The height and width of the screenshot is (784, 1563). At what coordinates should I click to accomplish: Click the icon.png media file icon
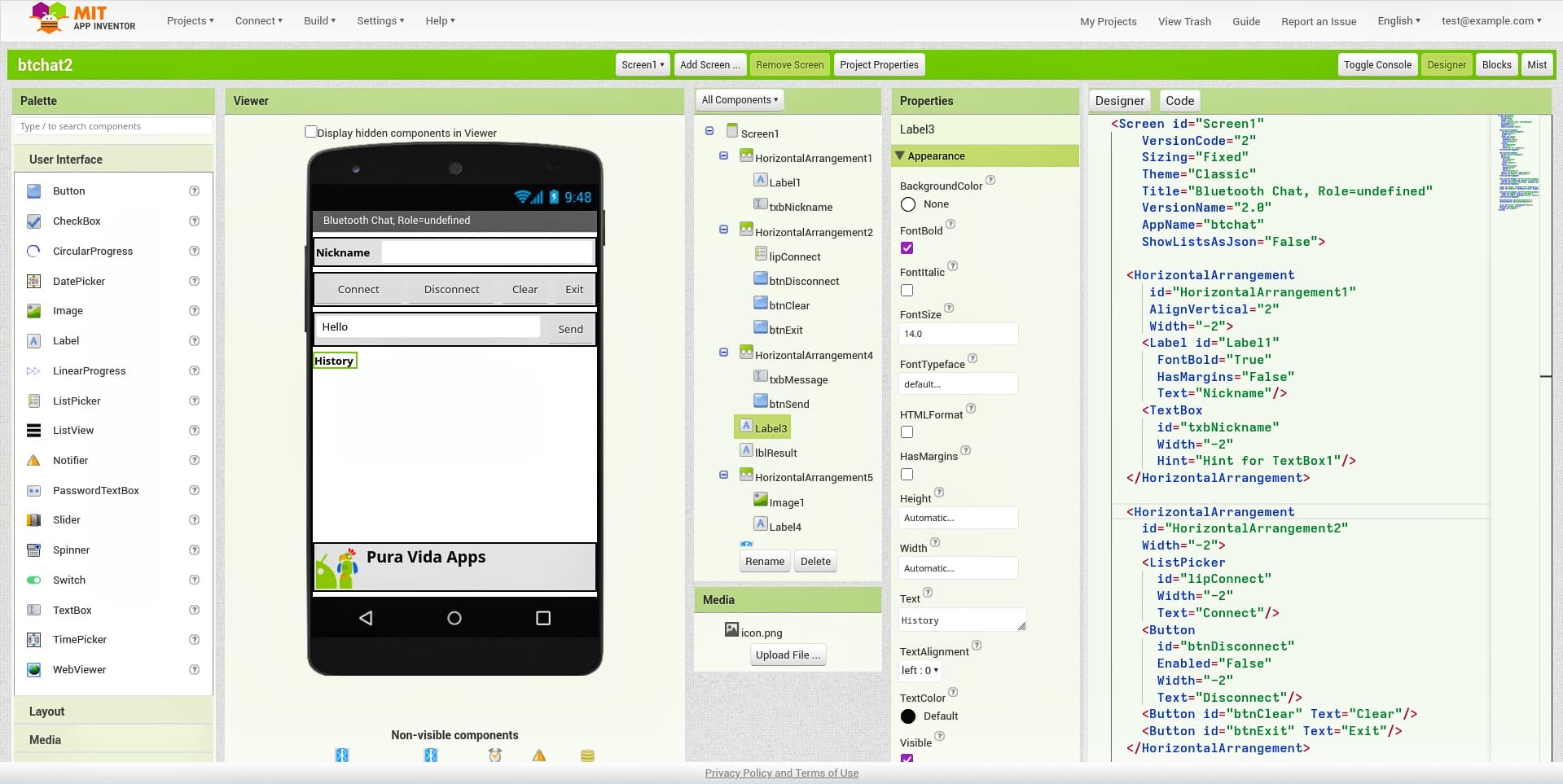(731, 630)
